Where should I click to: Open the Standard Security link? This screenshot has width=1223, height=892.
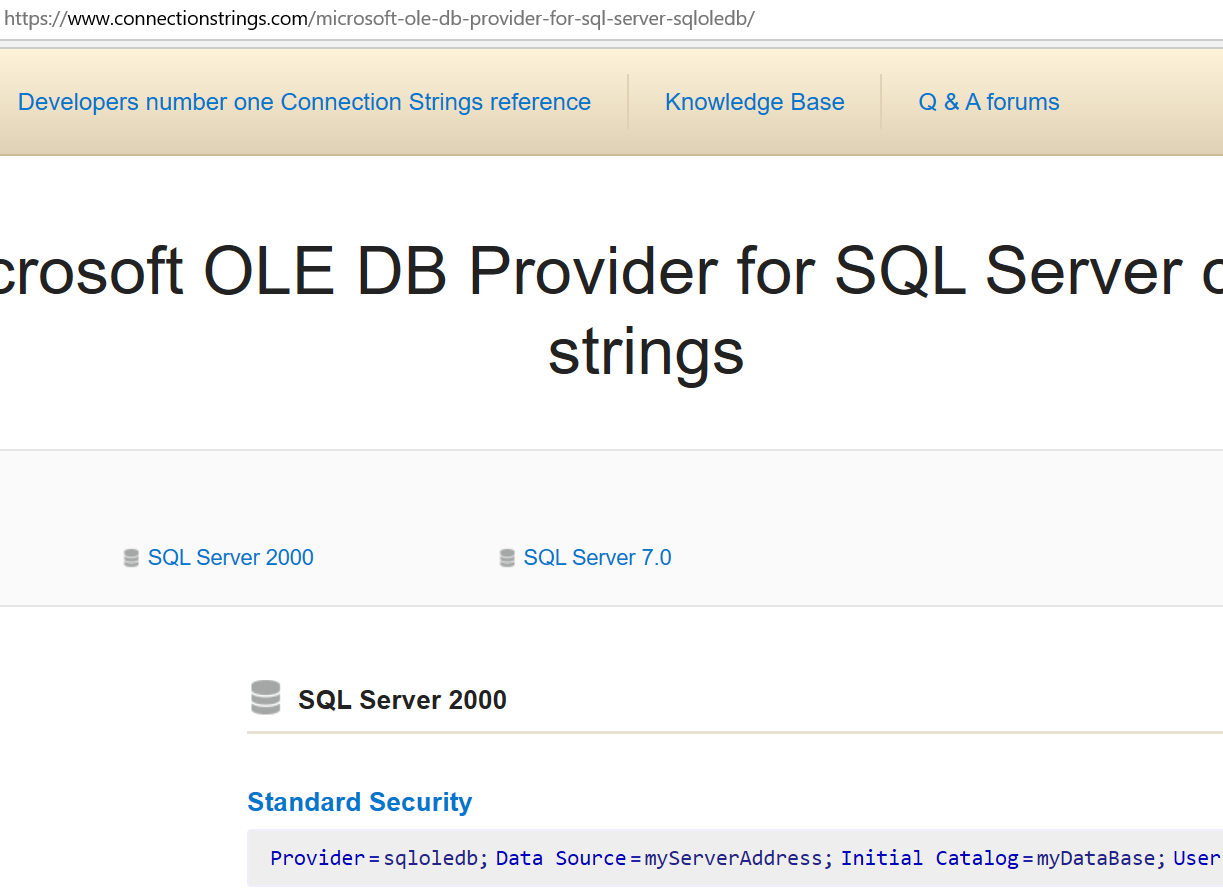(x=359, y=802)
